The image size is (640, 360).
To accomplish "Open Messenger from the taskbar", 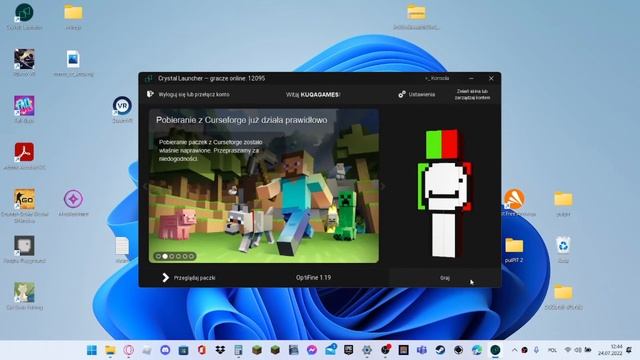I will coord(312,350).
